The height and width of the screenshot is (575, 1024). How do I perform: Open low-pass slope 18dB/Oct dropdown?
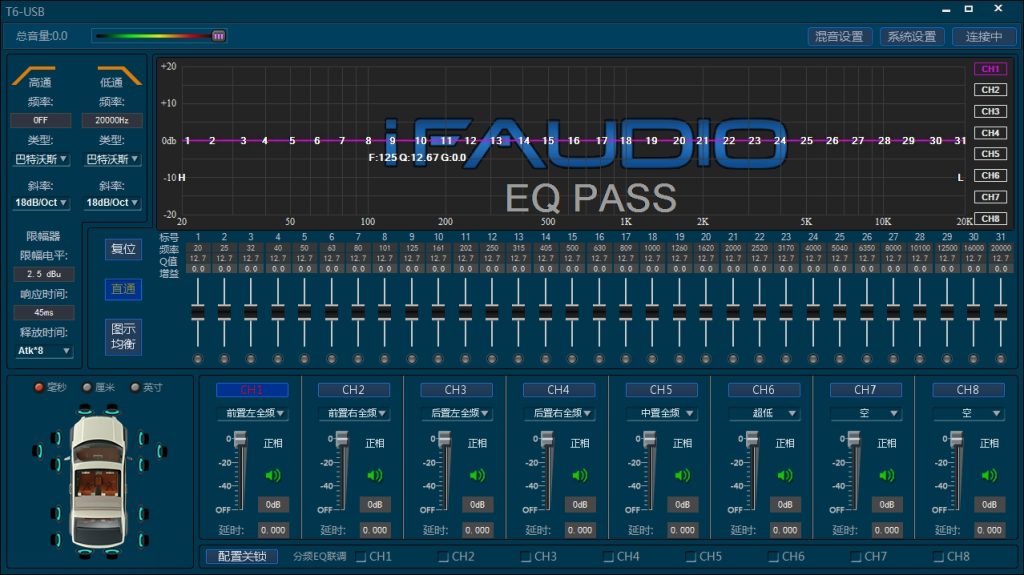[x=112, y=203]
